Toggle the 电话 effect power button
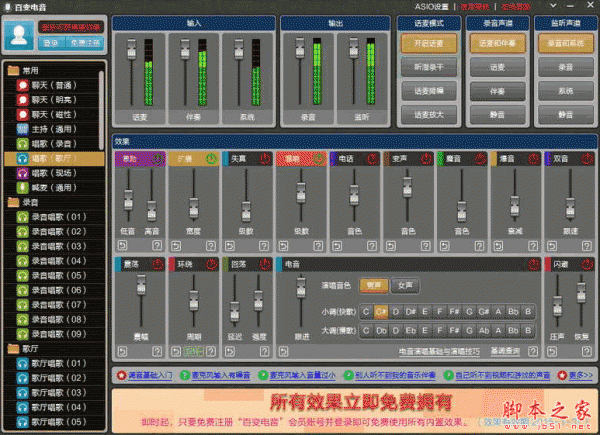 tap(372, 159)
